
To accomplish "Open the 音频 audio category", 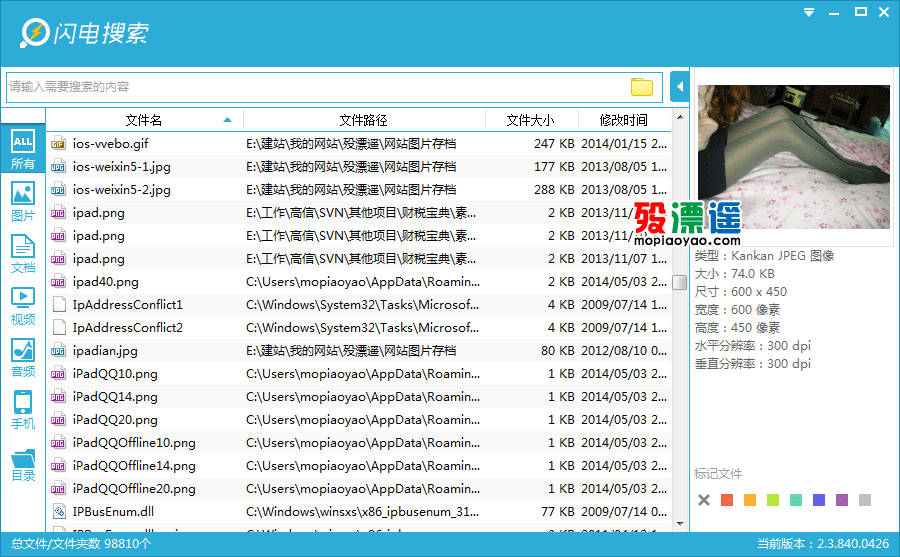I will (x=22, y=357).
